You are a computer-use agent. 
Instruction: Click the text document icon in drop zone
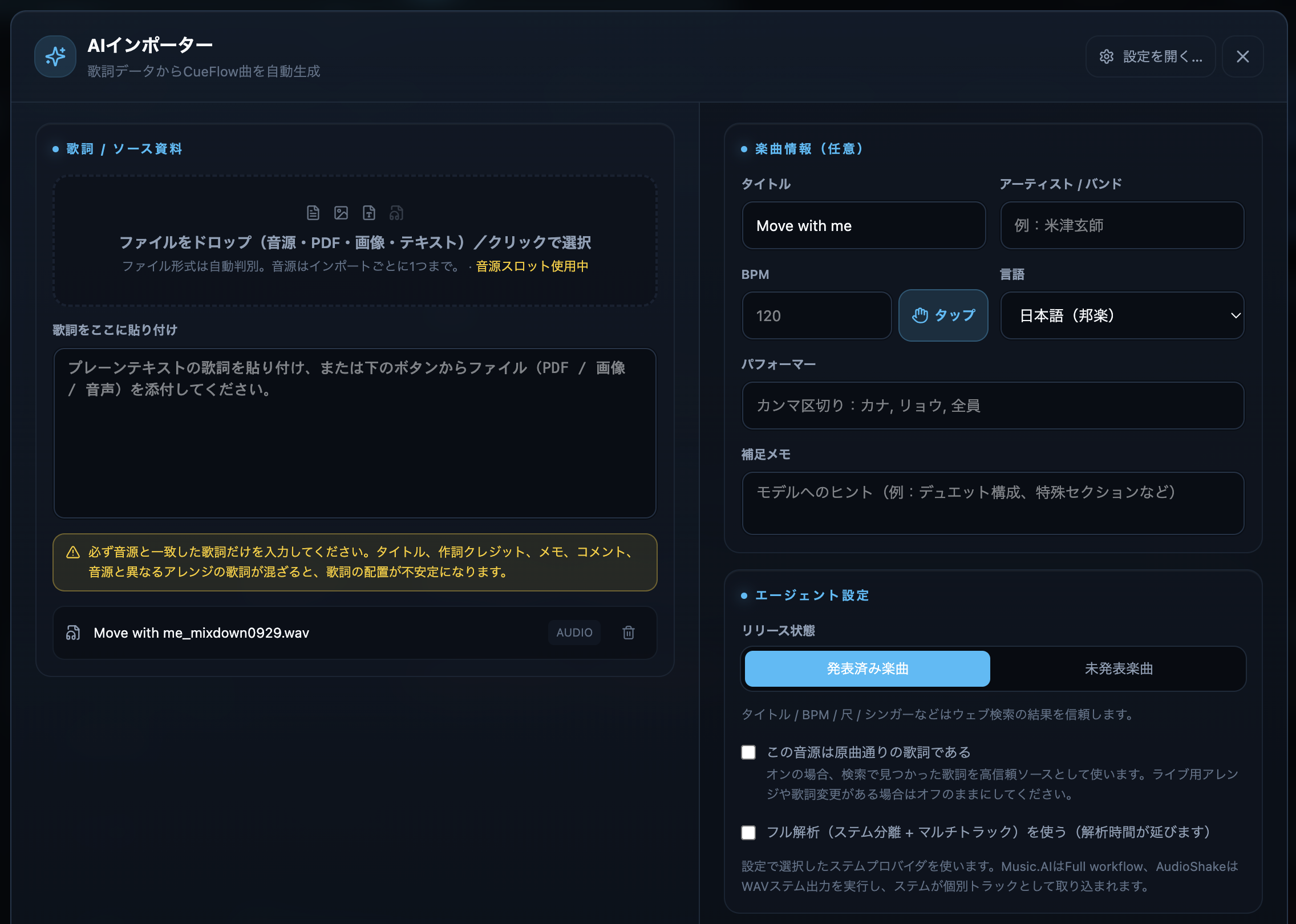pyautogui.click(x=313, y=213)
